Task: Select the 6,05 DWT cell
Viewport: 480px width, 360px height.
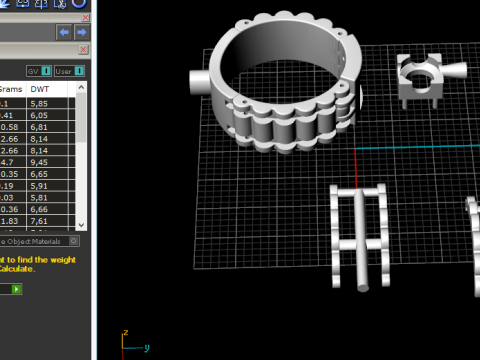Action: 47,115
